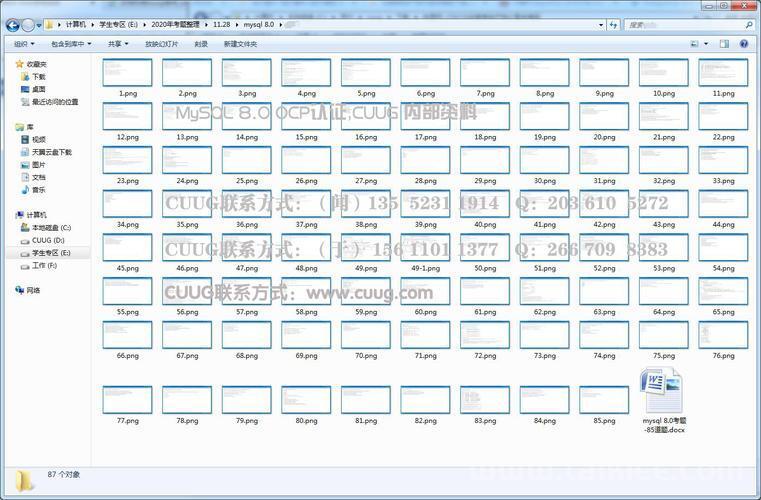Select the 1.png thumbnail

coord(128,73)
